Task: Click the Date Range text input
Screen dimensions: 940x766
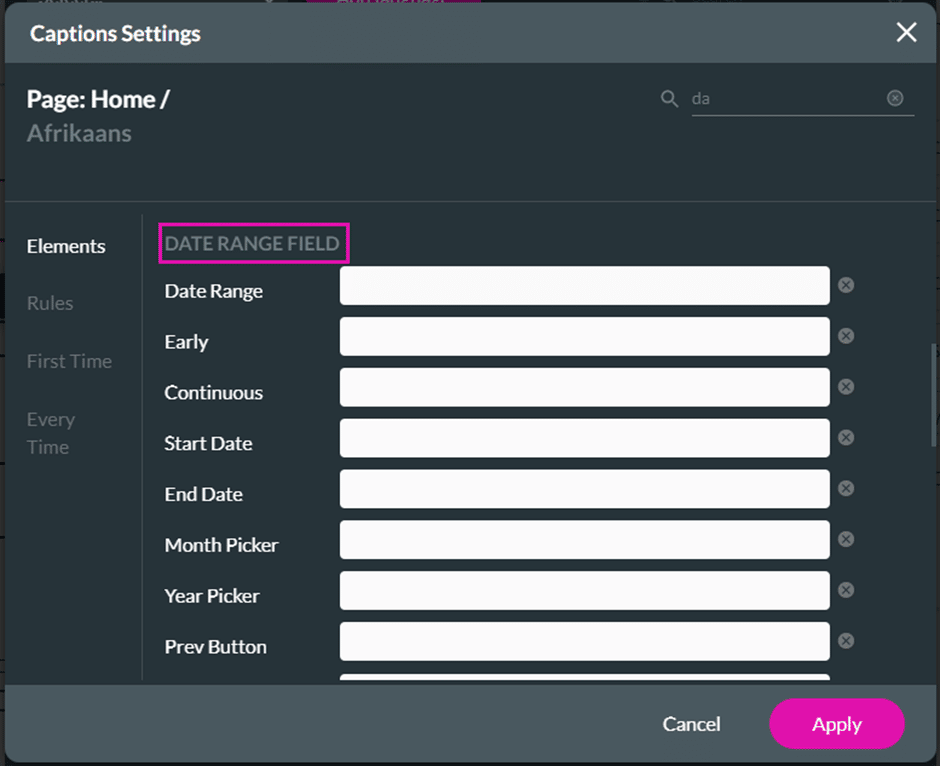Action: point(584,286)
